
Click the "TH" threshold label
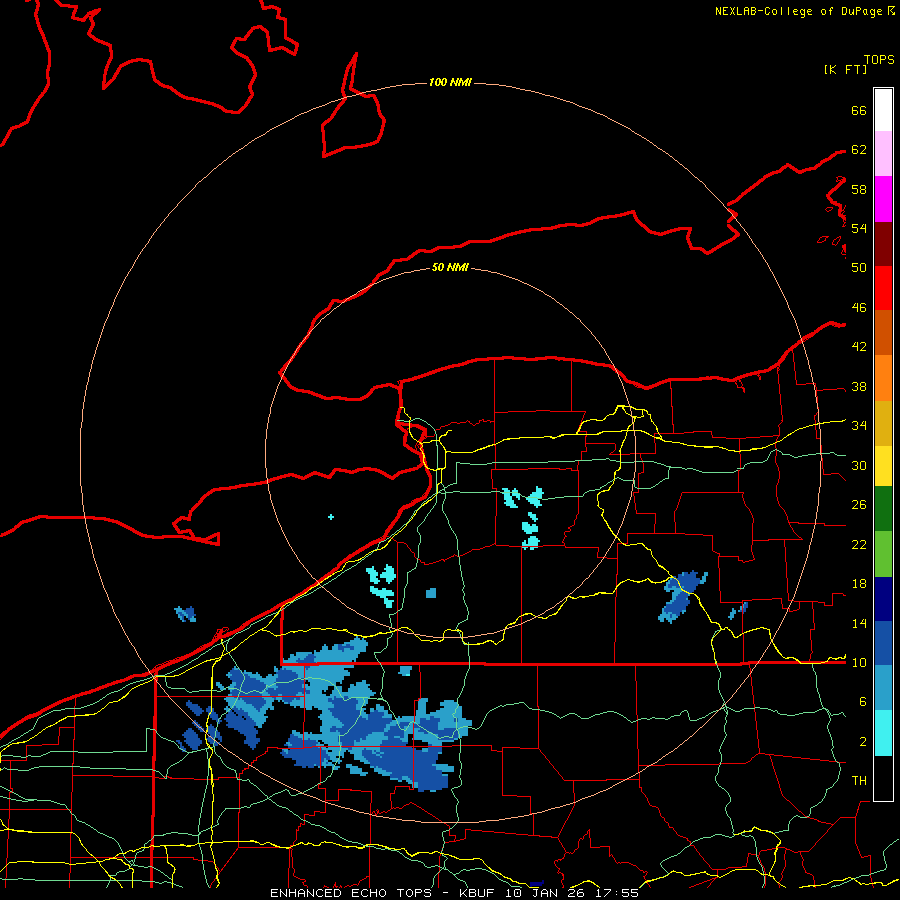click(x=859, y=781)
